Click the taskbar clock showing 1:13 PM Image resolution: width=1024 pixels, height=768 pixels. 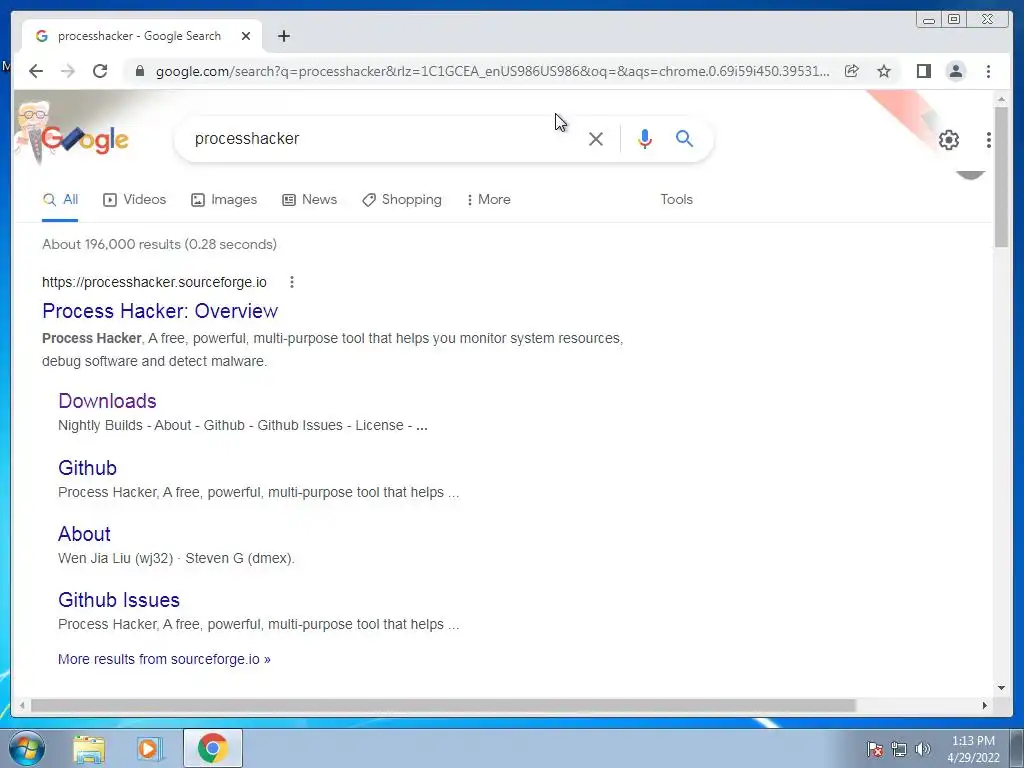[x=973, y=749]
